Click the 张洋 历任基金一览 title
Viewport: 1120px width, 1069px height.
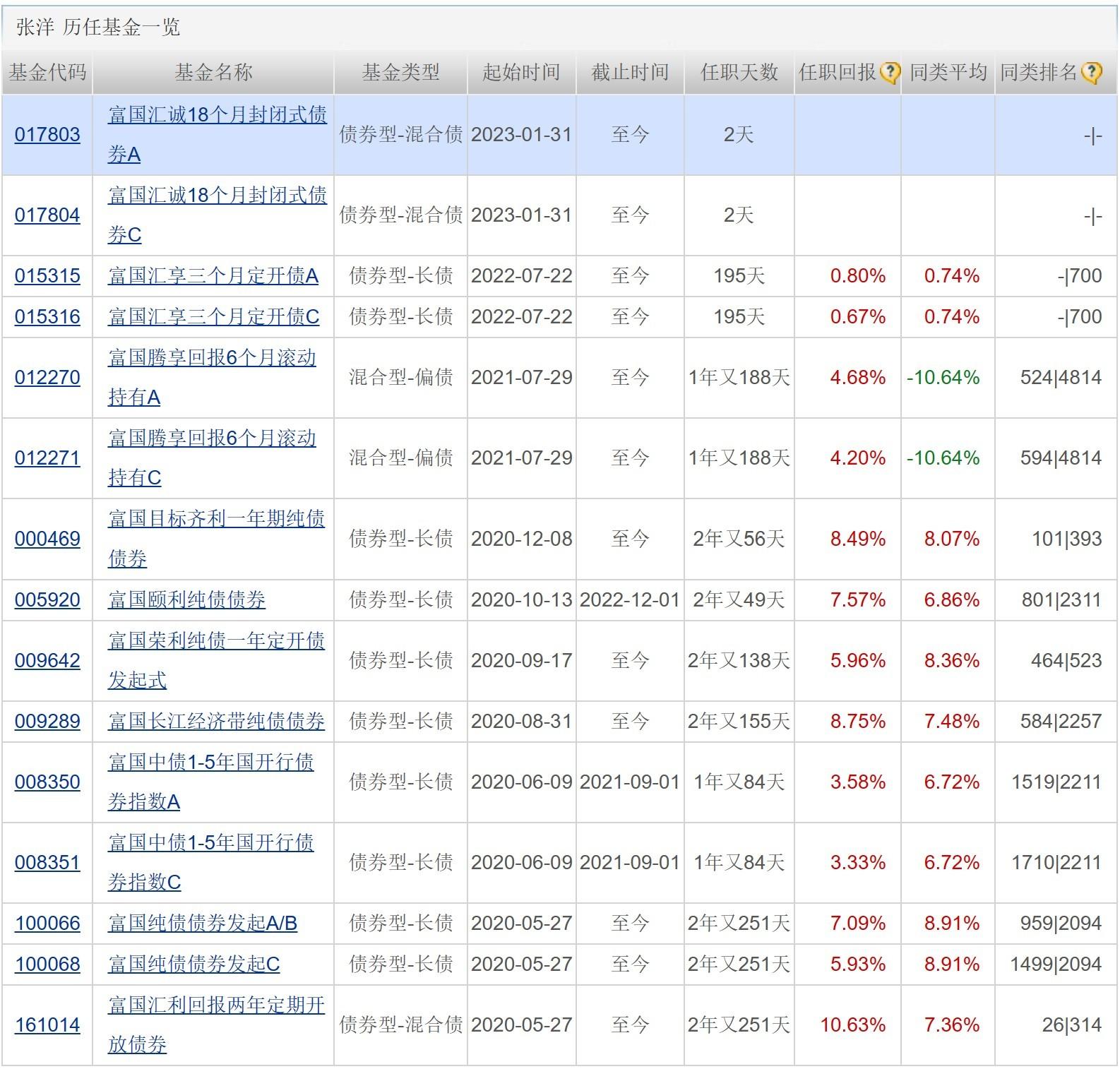tap(98, 28)
